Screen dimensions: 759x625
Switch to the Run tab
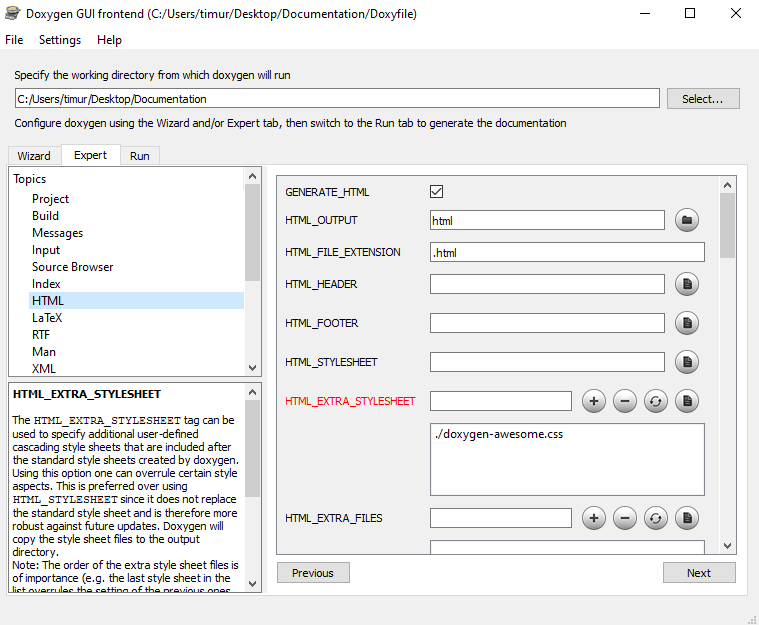[139, 156]
